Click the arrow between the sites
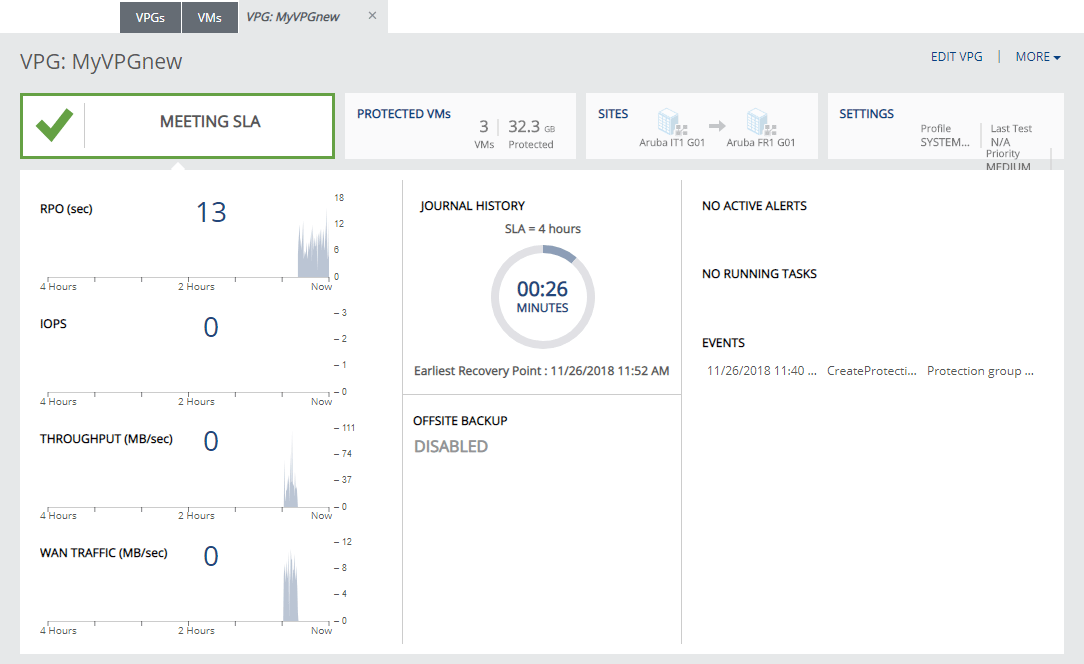The height and width of the screenshot is (664, 1084). pos(717,126)
